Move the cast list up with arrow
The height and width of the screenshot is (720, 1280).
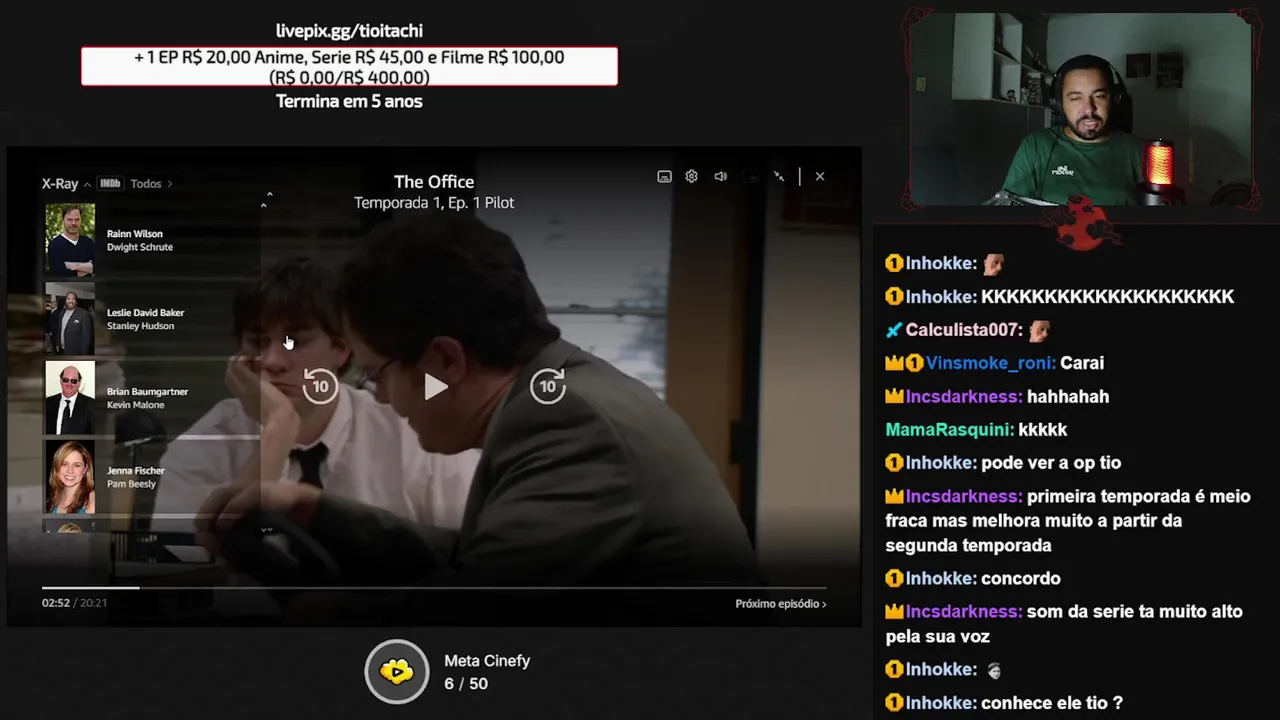(x=264, y=205)
